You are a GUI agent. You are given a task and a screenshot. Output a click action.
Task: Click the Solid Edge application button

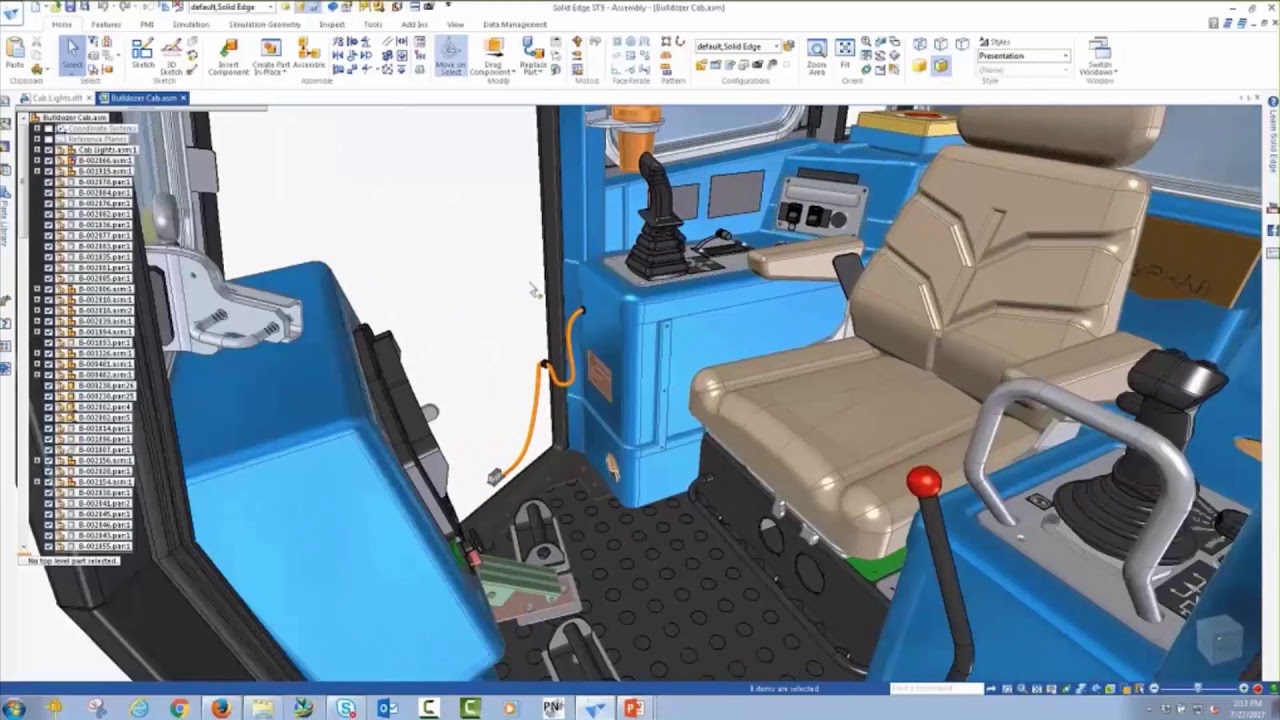coord(11,11)
